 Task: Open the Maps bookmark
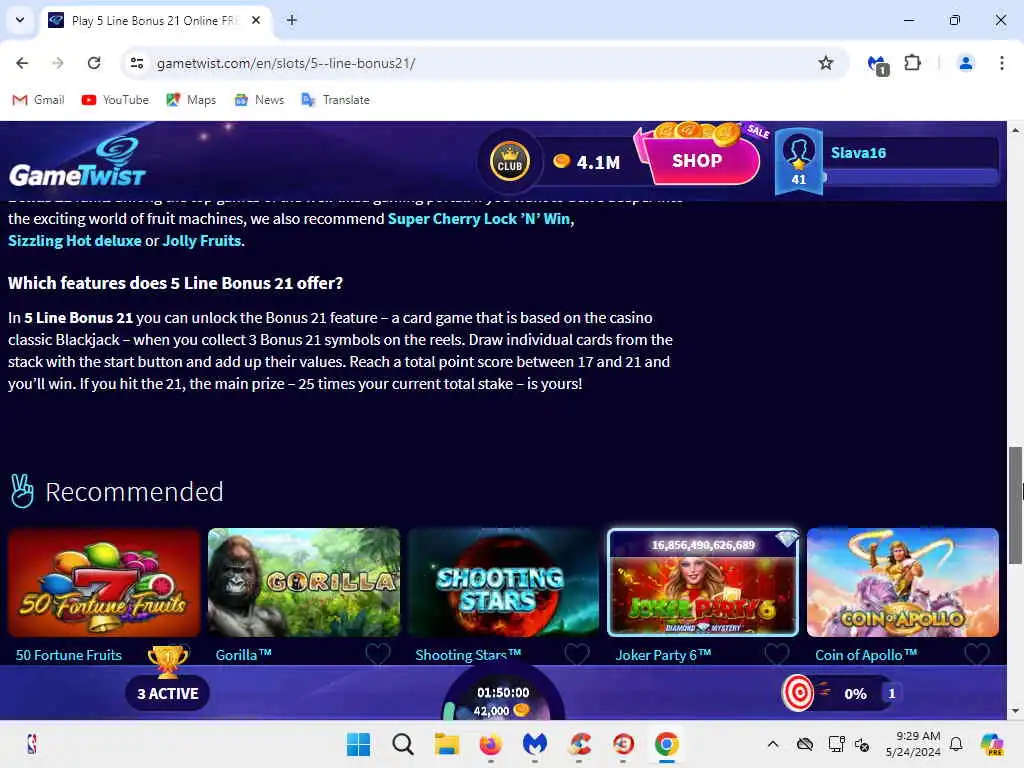191,100
